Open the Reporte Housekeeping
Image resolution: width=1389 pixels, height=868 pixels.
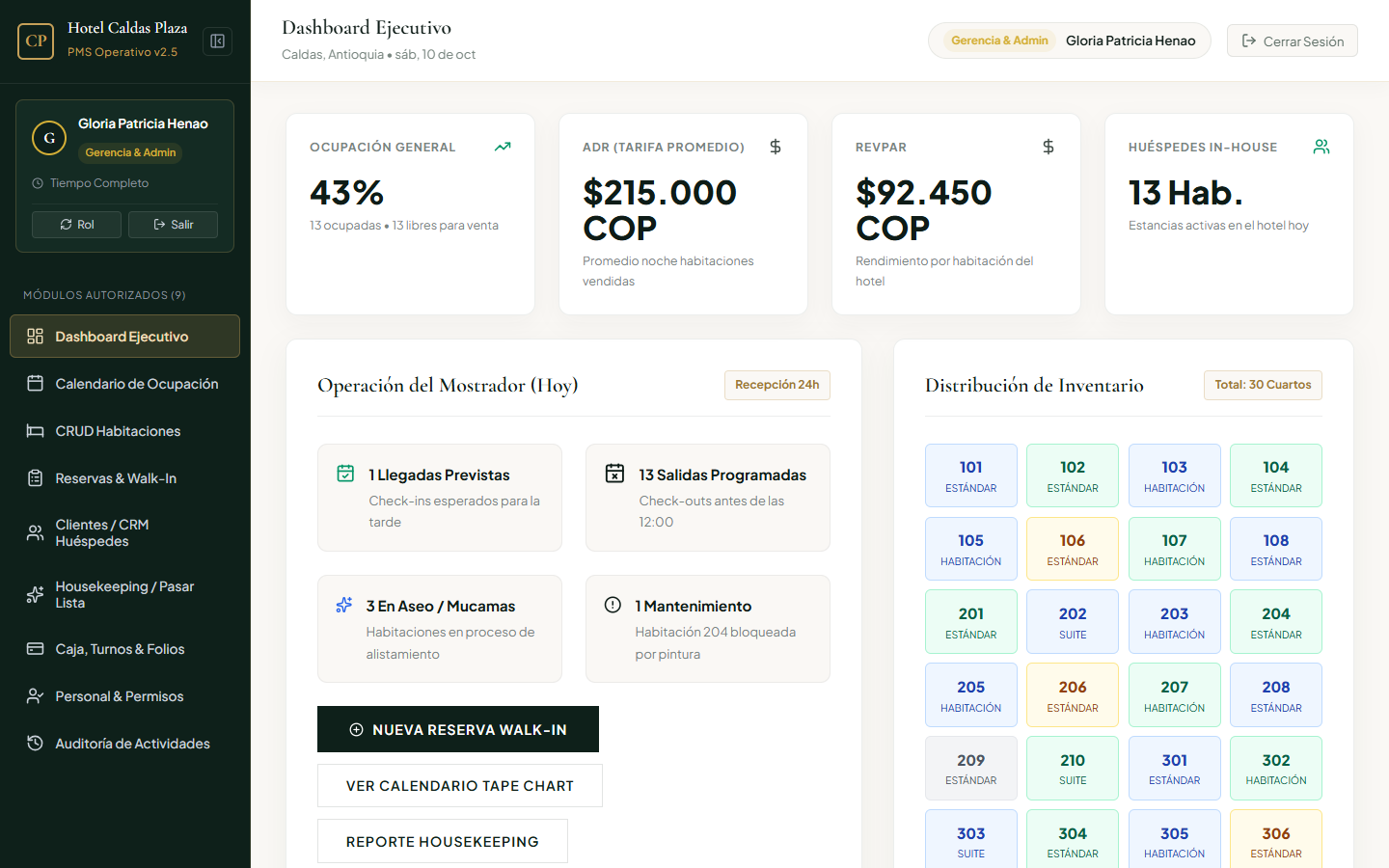[443, 841]
